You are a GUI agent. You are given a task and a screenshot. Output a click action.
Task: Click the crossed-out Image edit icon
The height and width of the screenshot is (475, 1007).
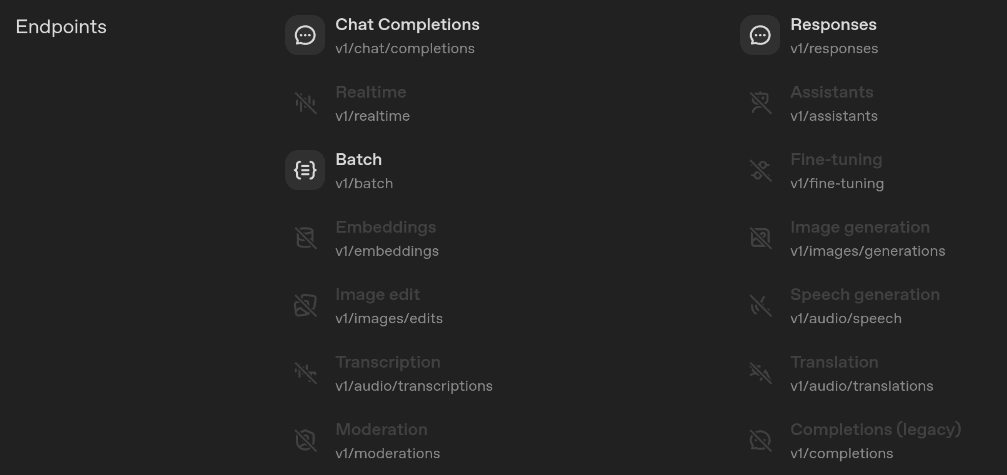coord(305,306)
